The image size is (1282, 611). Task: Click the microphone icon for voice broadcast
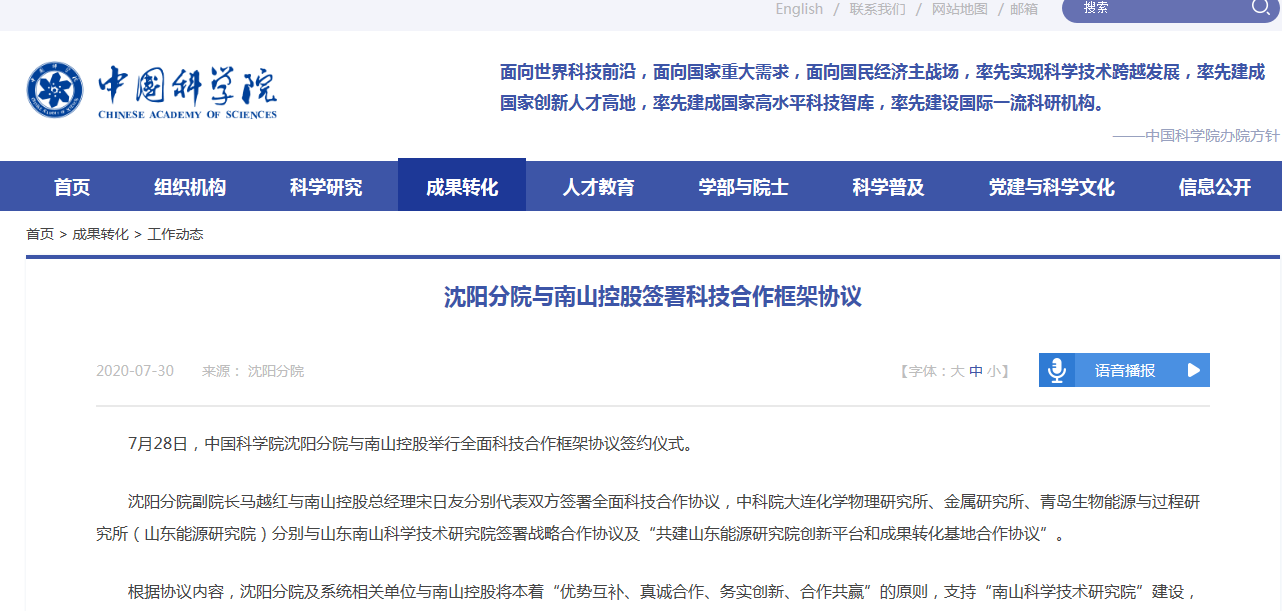(1056, 370)
